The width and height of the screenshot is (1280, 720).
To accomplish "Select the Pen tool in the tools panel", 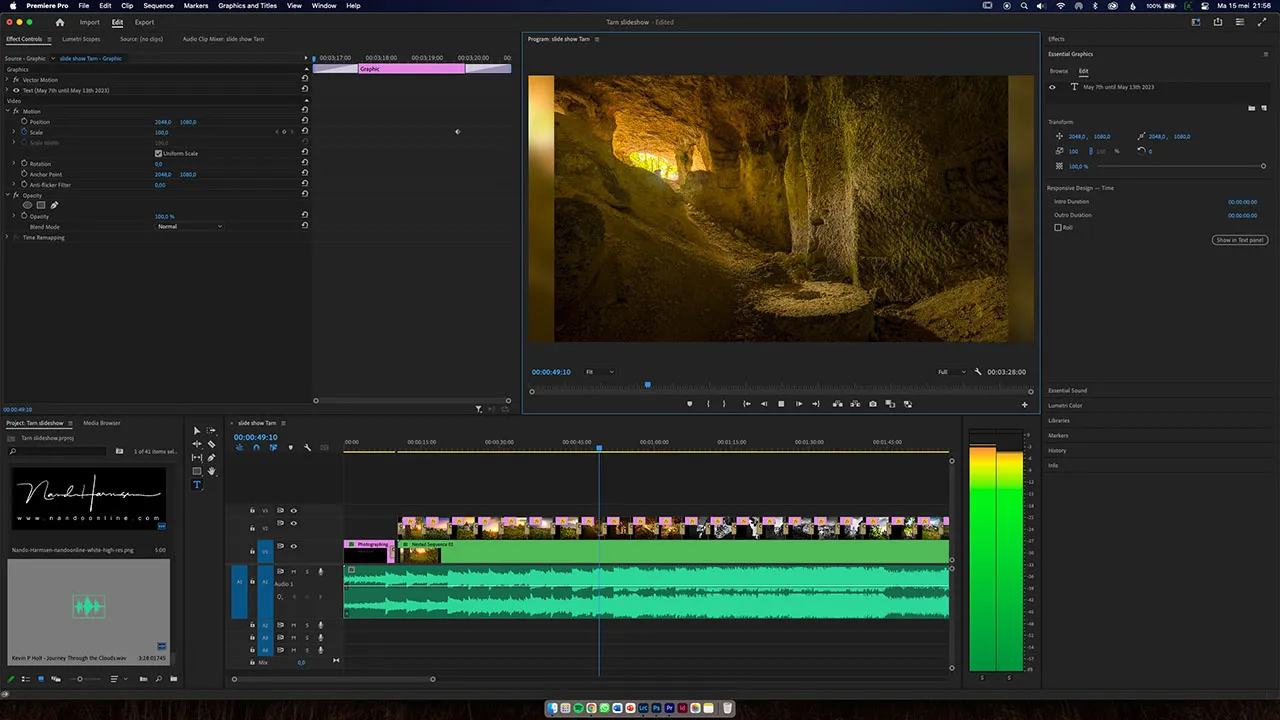I will click(211, 458).
